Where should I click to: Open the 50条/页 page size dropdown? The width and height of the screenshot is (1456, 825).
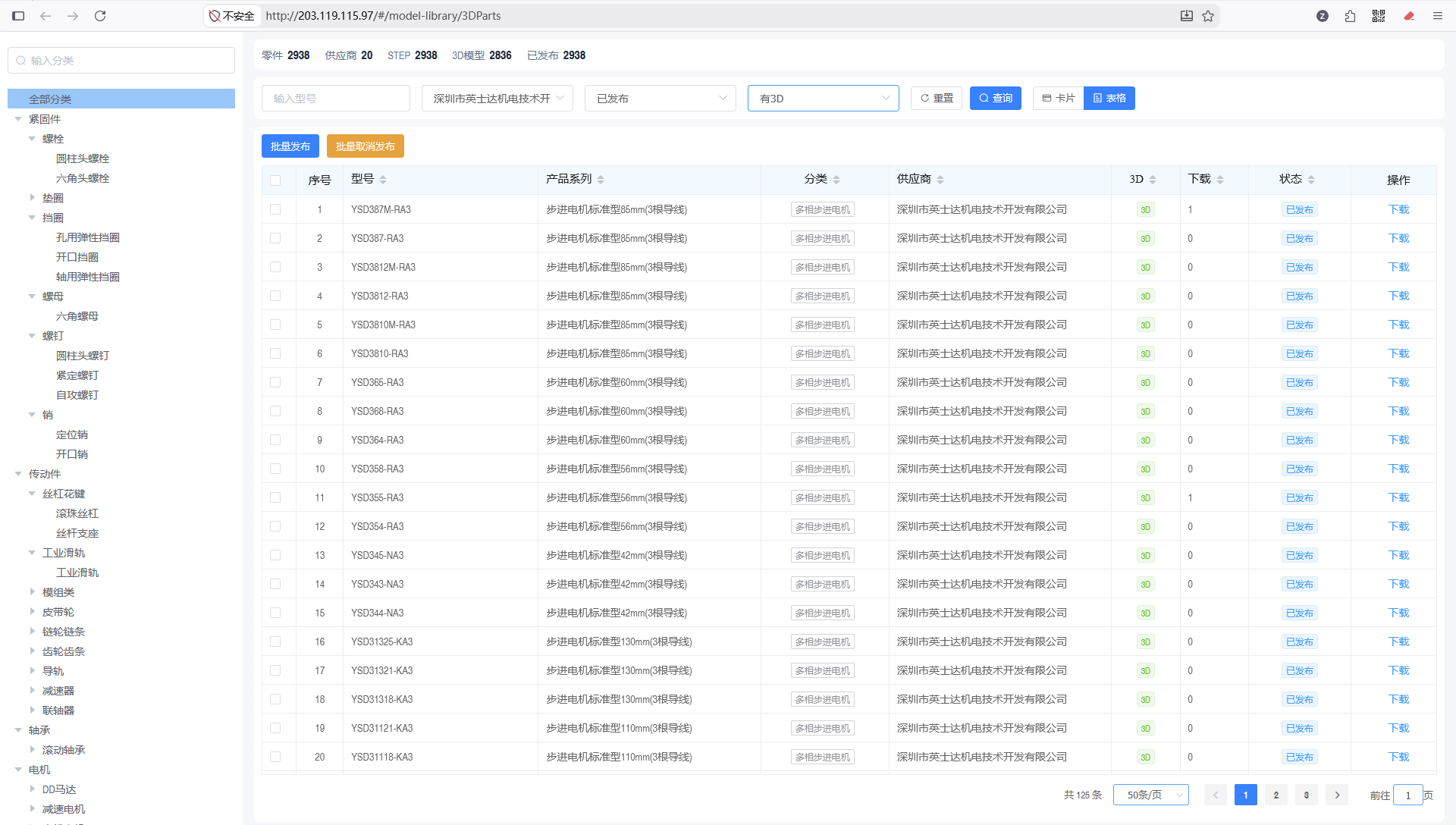[x=1151, y=795]
